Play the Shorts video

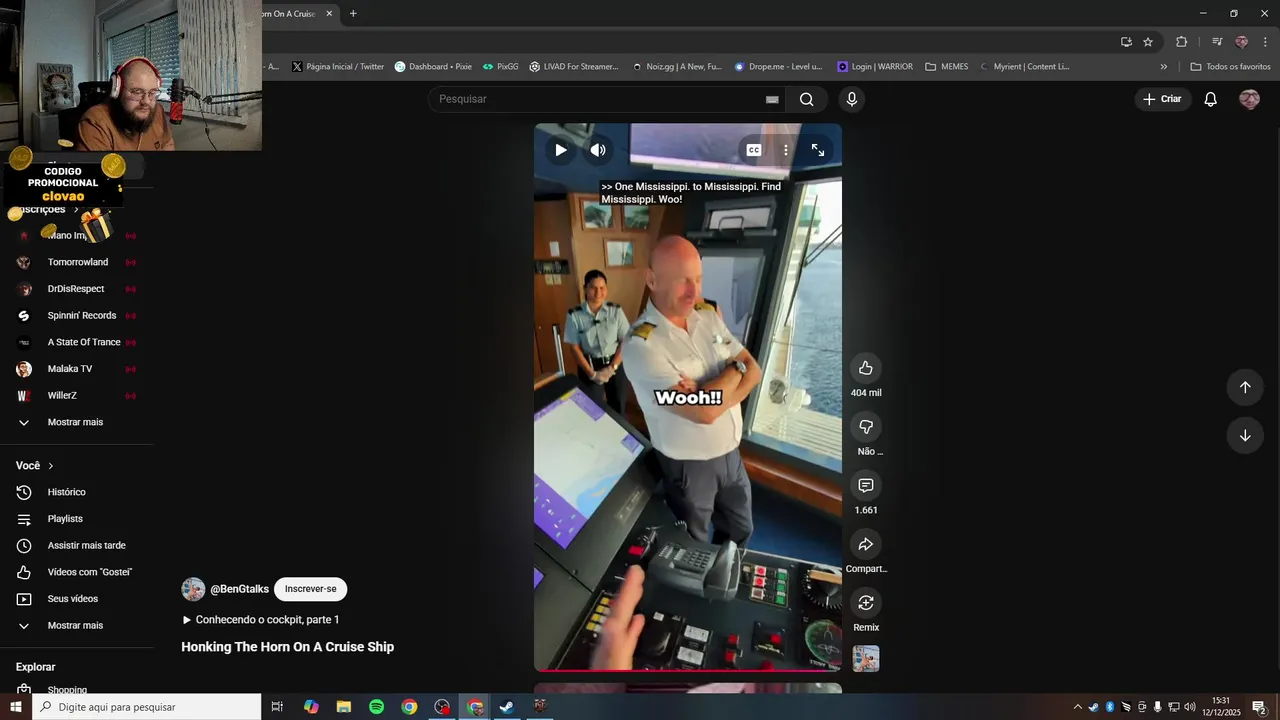[x=561, y=150]
